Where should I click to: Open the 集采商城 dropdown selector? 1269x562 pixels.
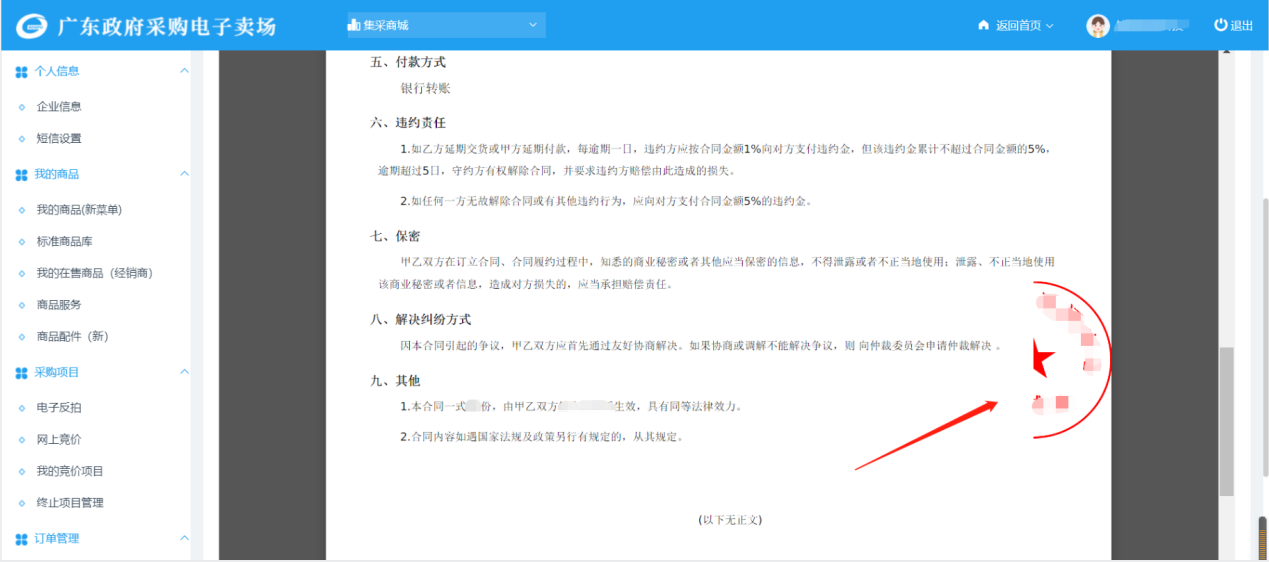[446, 25]
